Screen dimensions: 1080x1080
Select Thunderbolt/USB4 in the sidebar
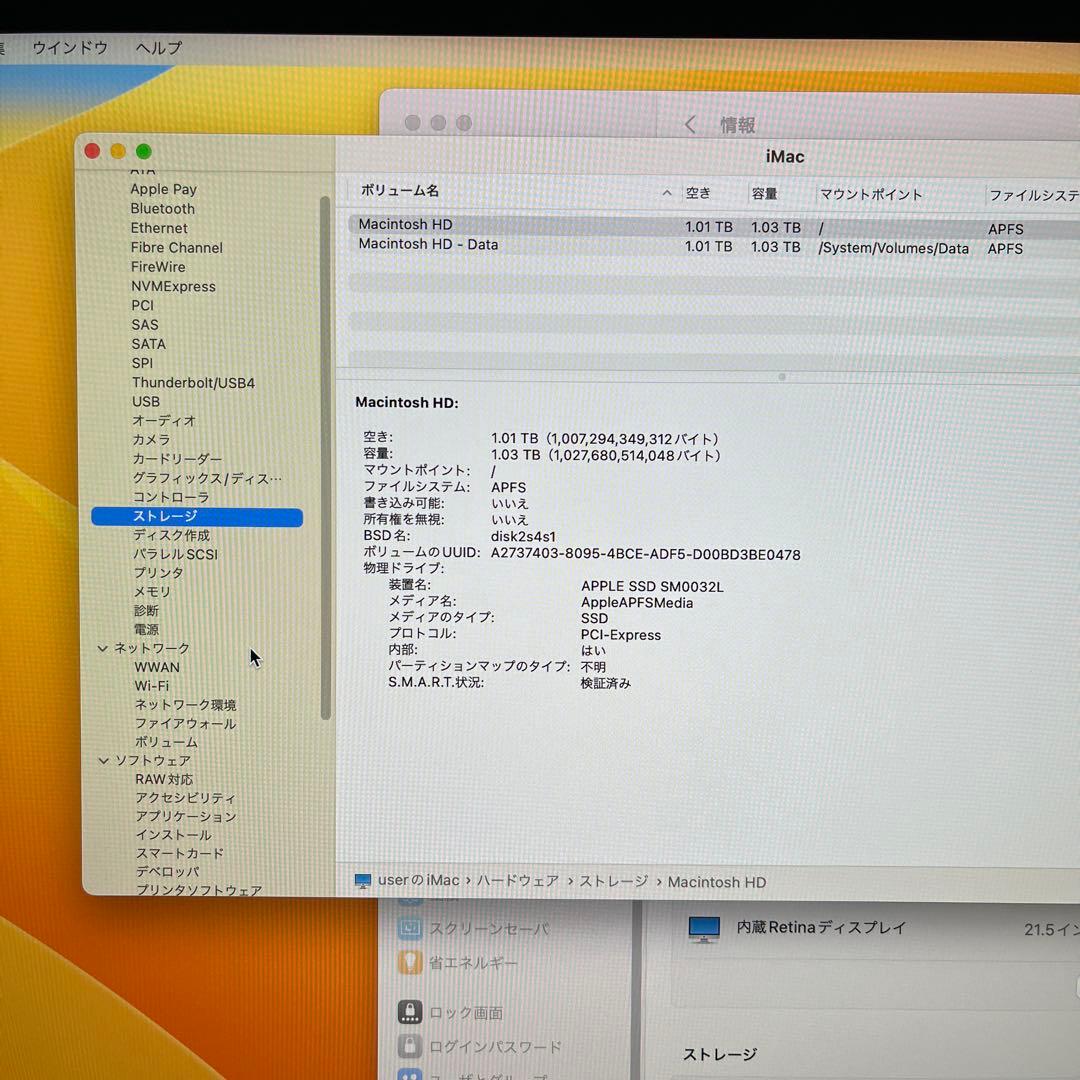coord(193,382)
